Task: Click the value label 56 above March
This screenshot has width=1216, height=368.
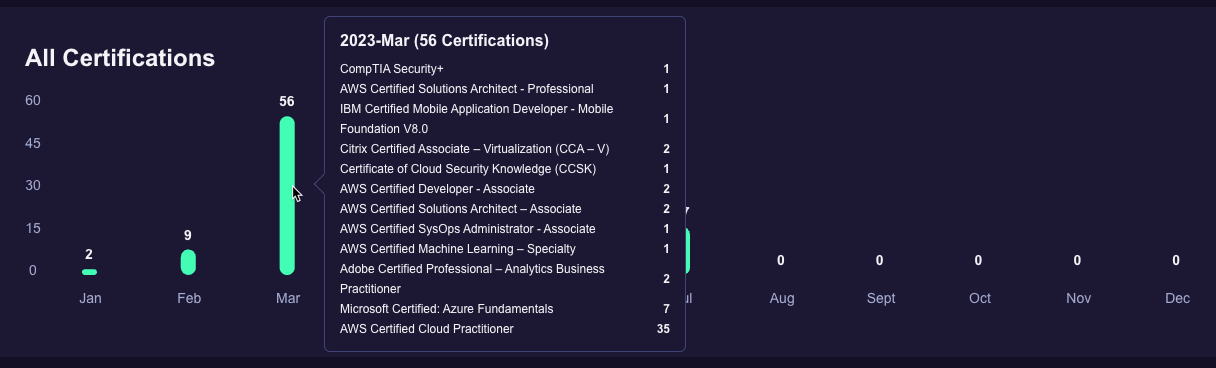Action: [287, 101]
